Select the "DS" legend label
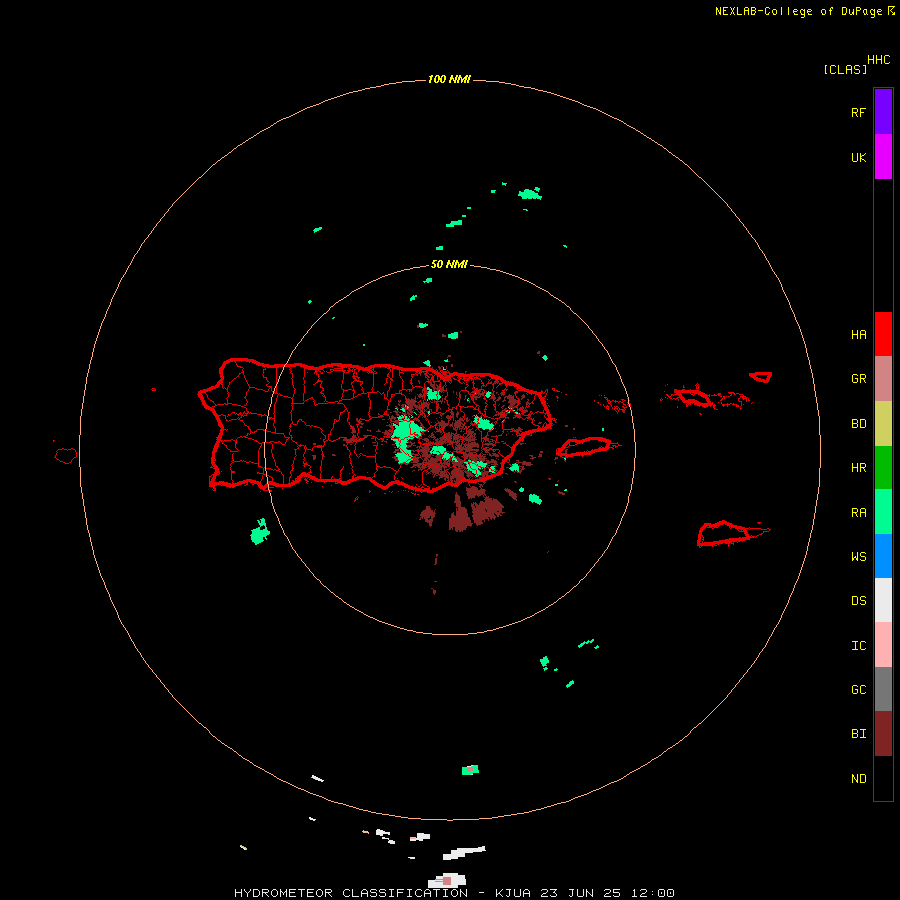The width and height of the screenshot is (900, 900). pos(858,601)
